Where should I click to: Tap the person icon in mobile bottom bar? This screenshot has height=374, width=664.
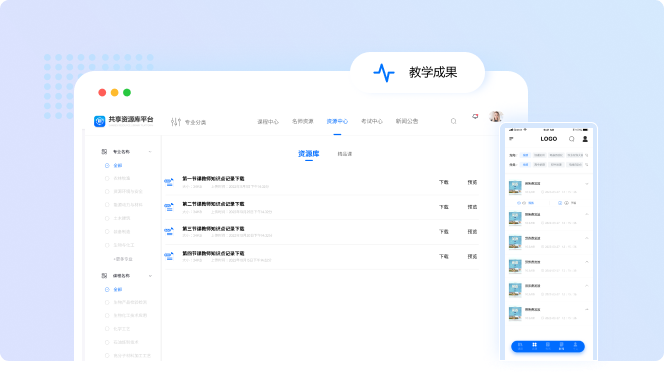(x=575, y=346)
